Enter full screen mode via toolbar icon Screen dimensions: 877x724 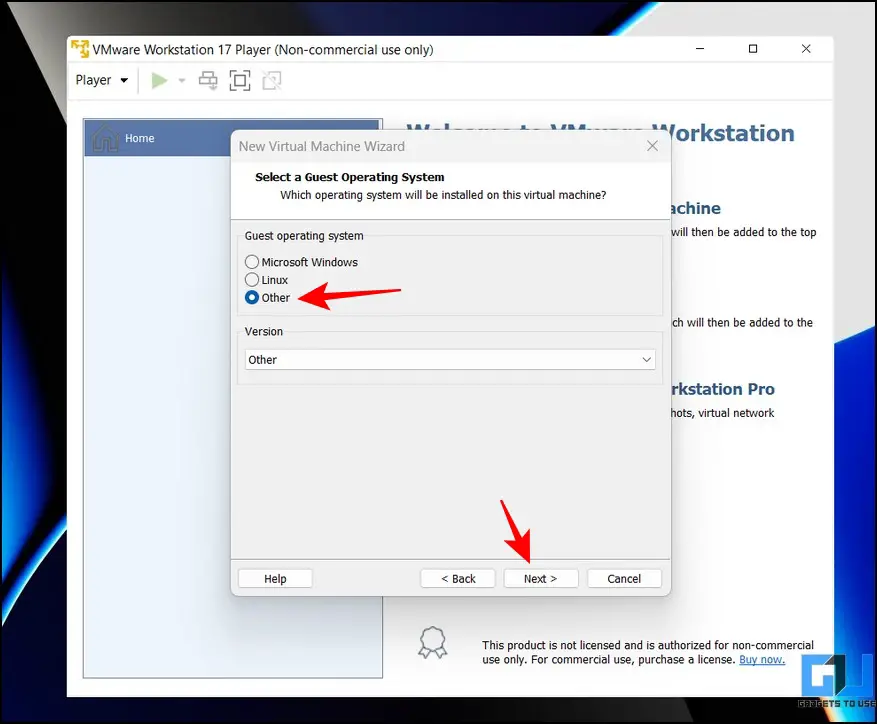(x=240, y=81)
